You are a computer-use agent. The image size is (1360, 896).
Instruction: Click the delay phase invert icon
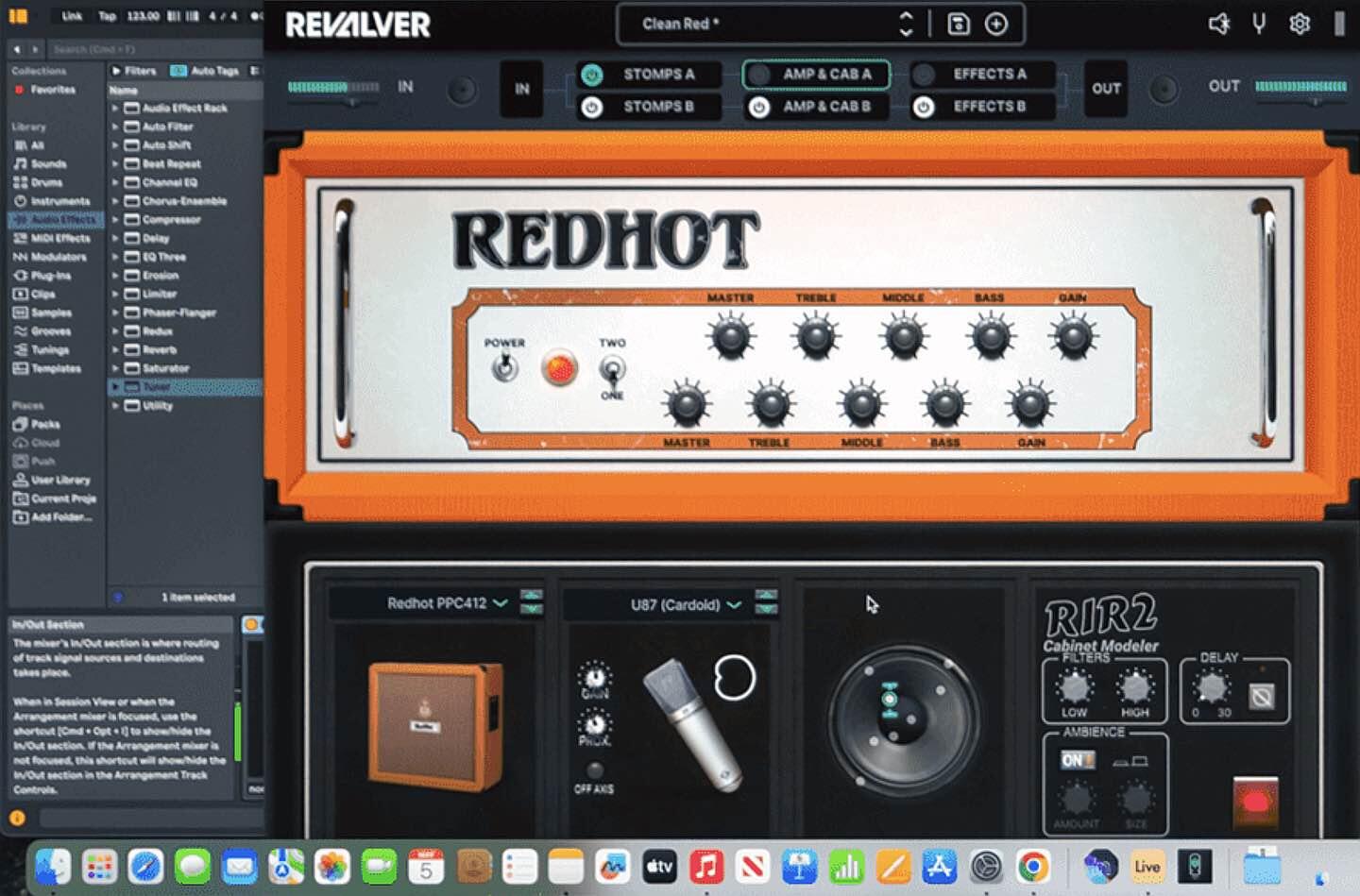click(x=1261, y=697)
